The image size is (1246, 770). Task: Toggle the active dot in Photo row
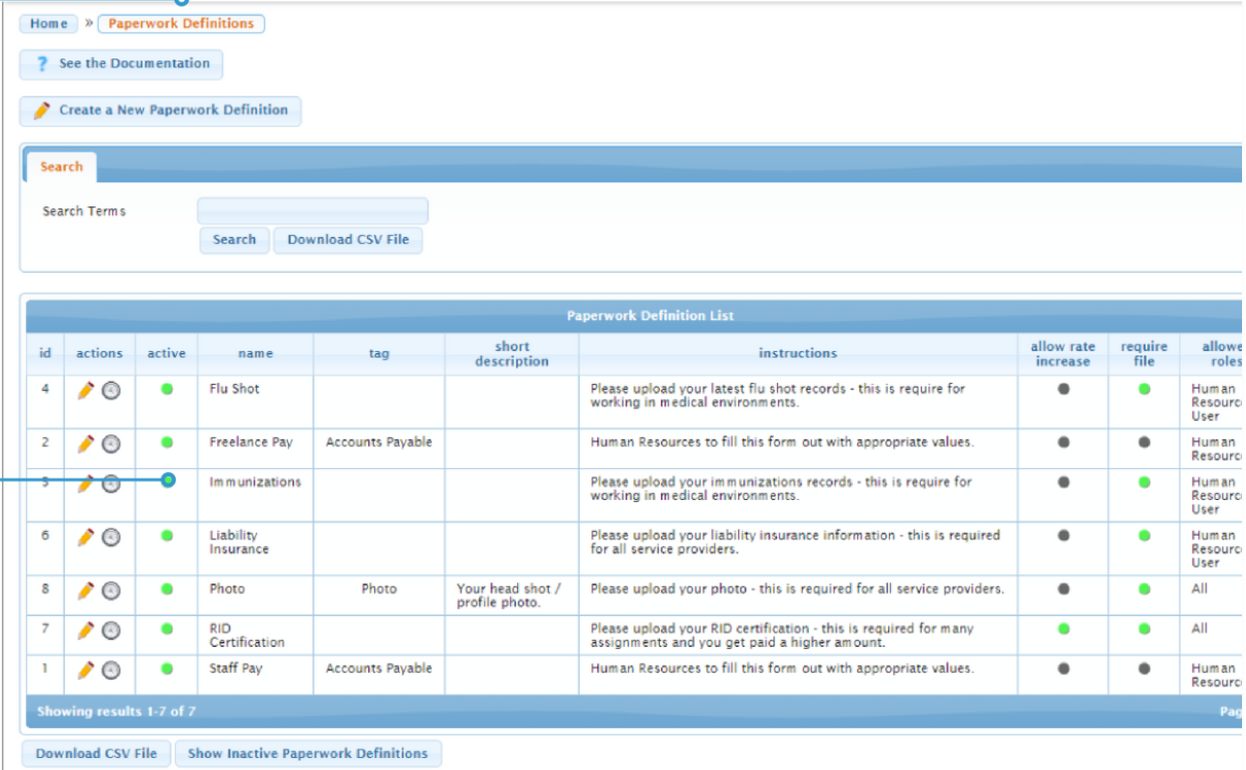(x=167, y=589)
